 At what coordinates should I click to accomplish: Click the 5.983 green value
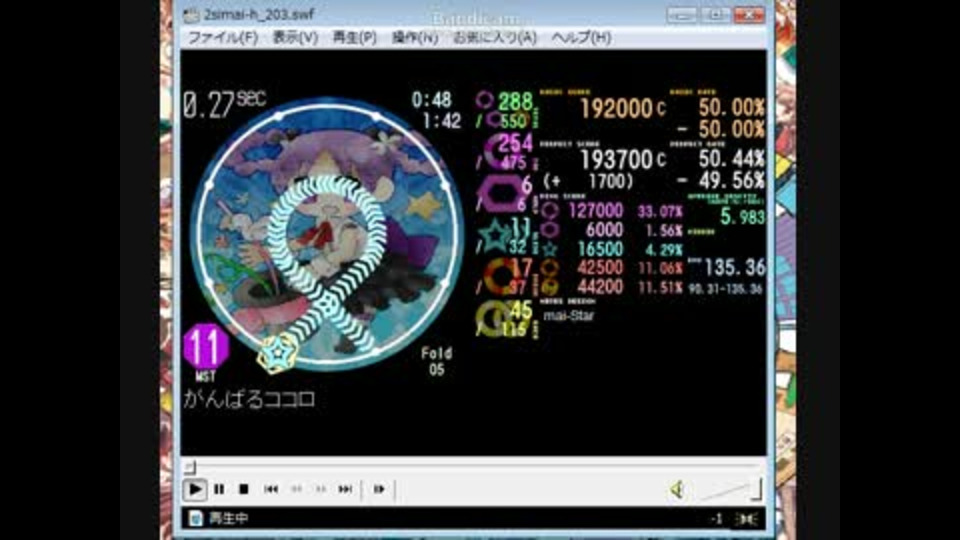(743, 217)
